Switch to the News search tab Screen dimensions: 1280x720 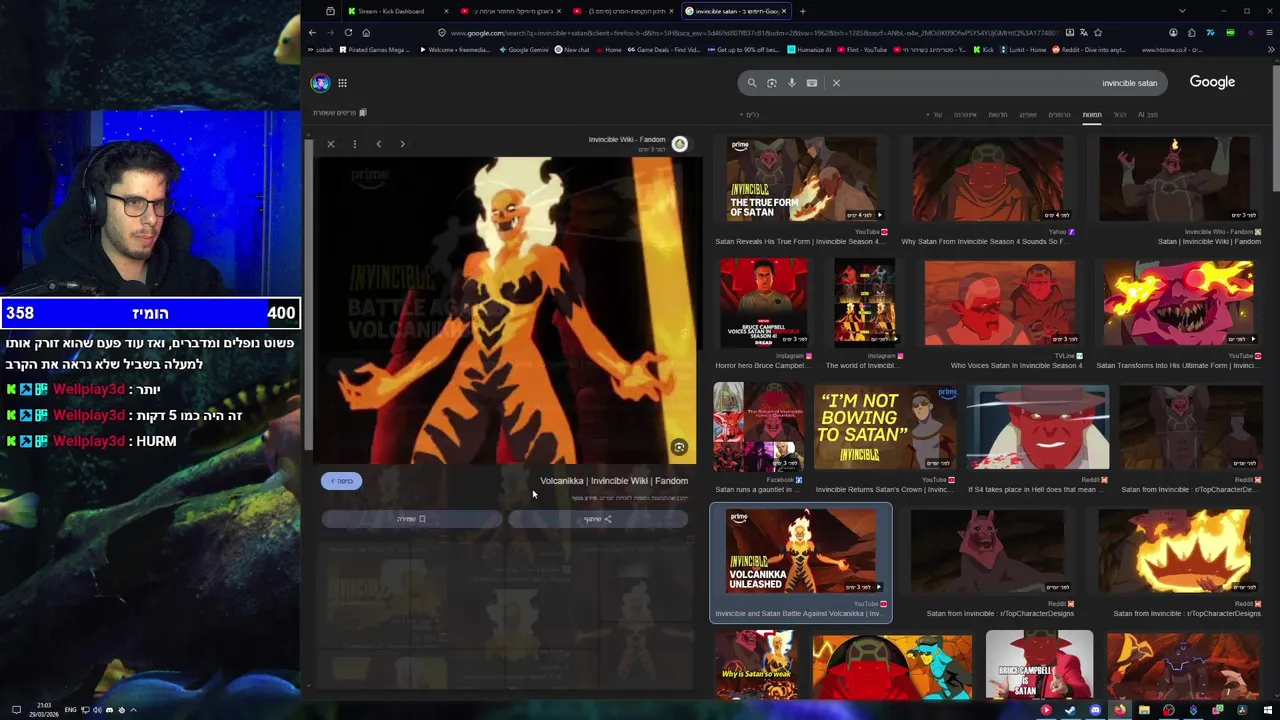pos(998,115)
